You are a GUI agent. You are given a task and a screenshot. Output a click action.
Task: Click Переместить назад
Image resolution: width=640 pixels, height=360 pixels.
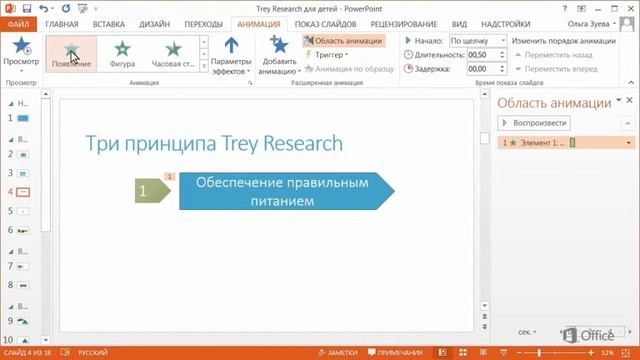553,55
